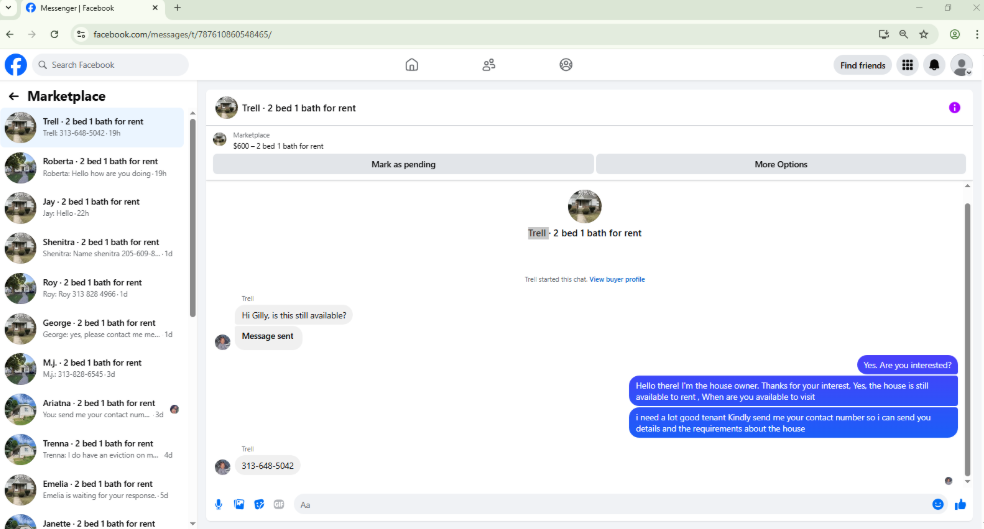Go to the Home feed icon
This screenshot has height=529, width=984.
(x=412, y=65)
